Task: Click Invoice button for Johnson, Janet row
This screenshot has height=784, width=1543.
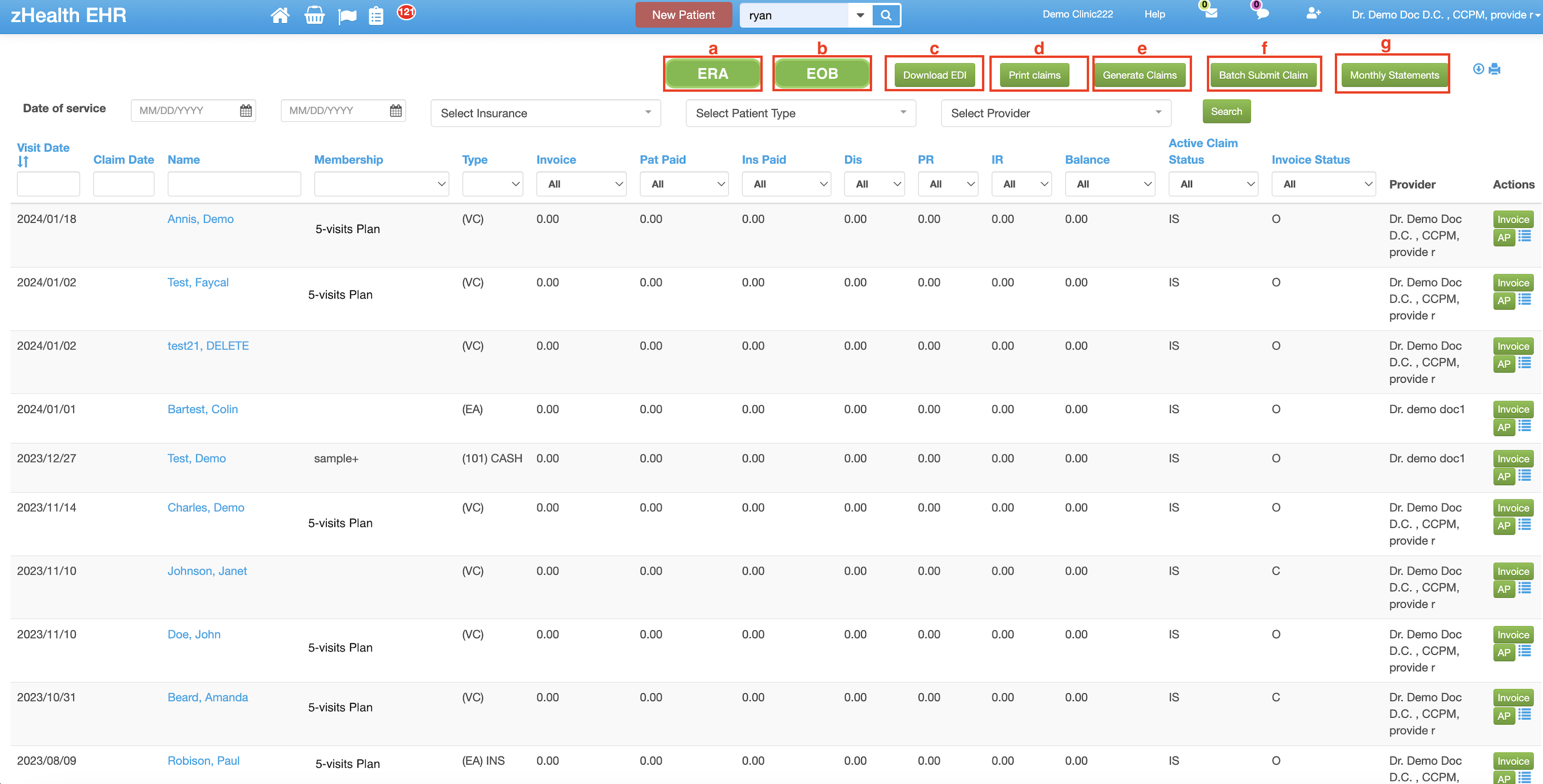Action: [1513, 571]
